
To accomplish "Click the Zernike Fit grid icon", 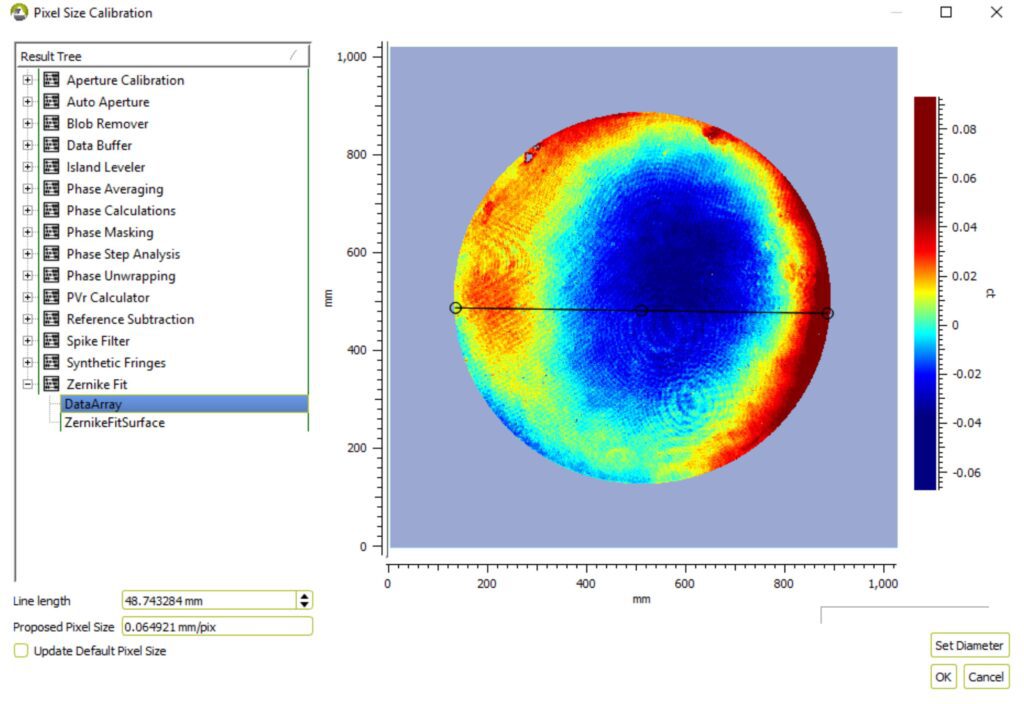I will coord(51,383).
